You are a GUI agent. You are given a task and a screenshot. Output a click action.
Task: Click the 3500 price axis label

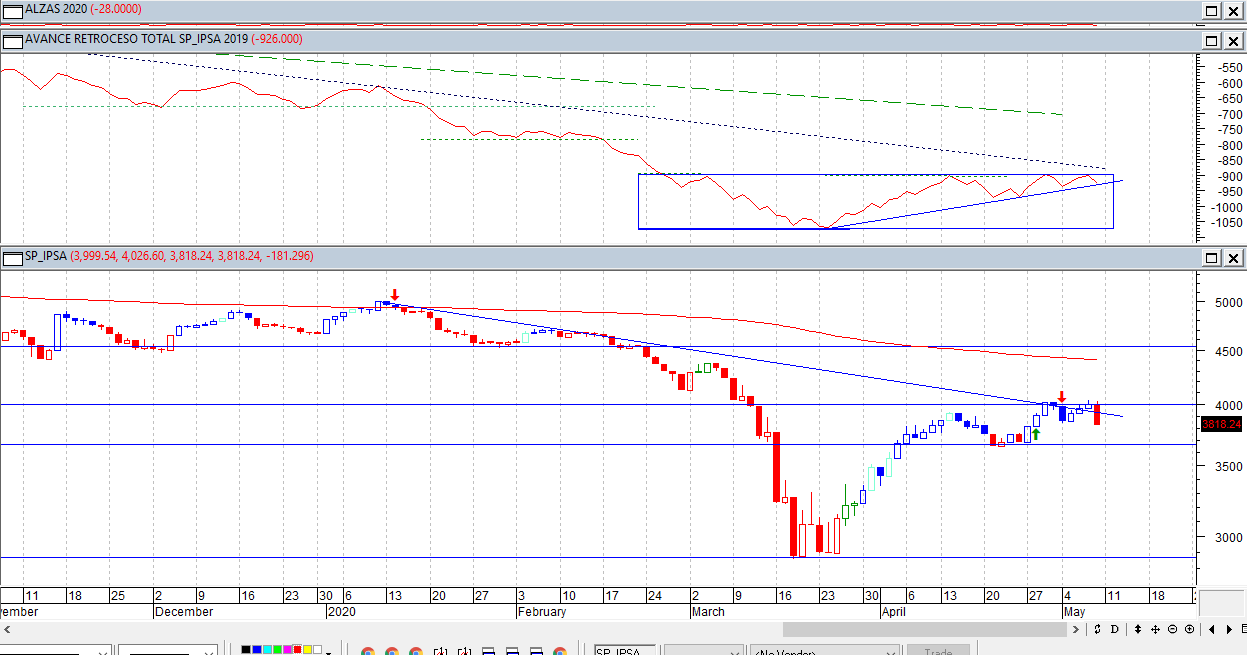coord(1228,466)
